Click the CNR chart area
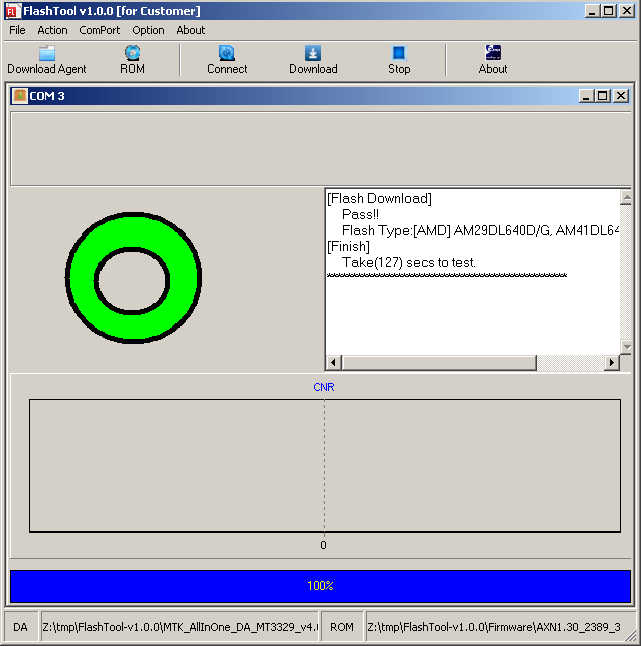Screen dimensions: 641x646 pyautogui.click(x=325, y=466)
